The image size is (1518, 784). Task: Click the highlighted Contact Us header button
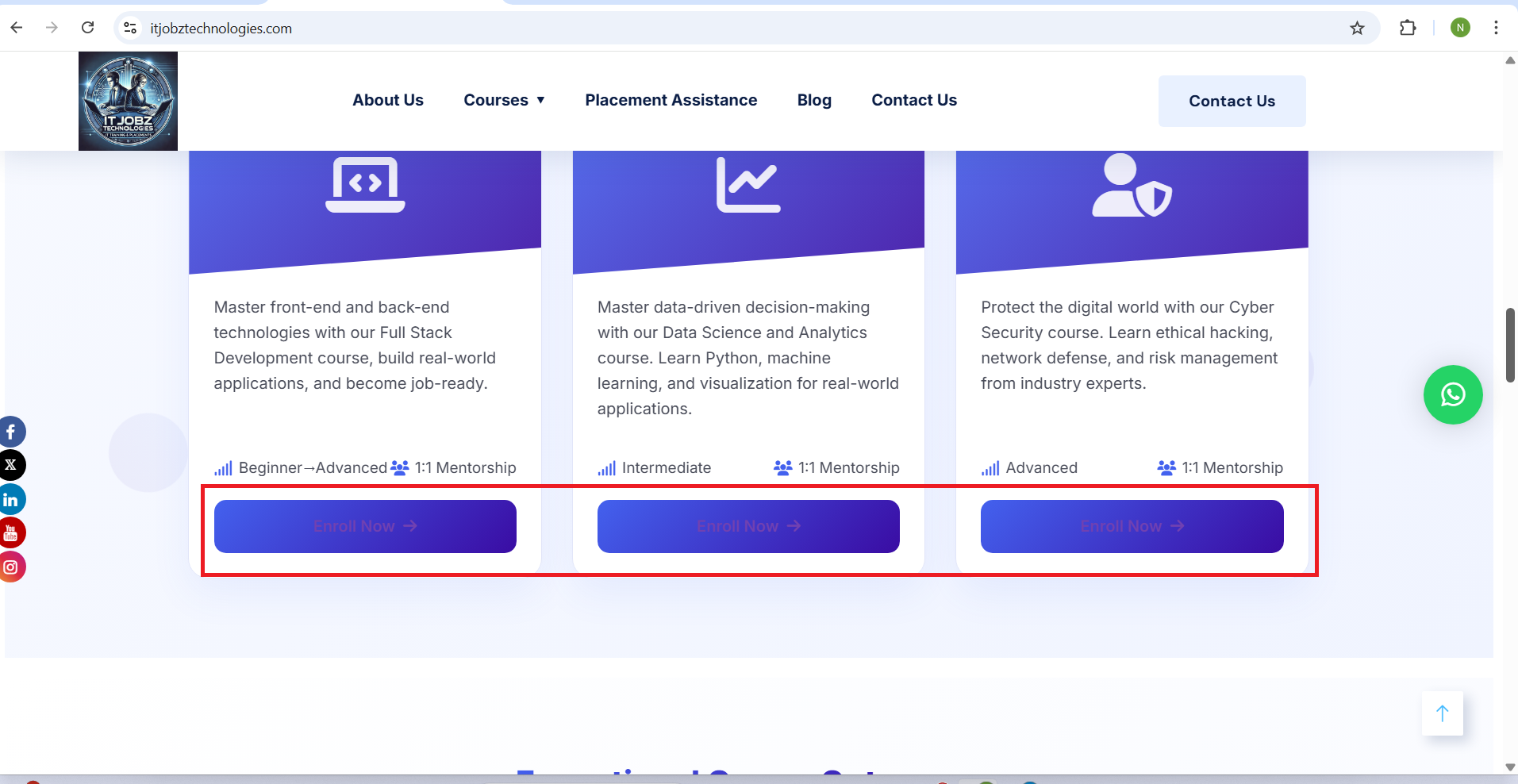tap(1232, 101)
